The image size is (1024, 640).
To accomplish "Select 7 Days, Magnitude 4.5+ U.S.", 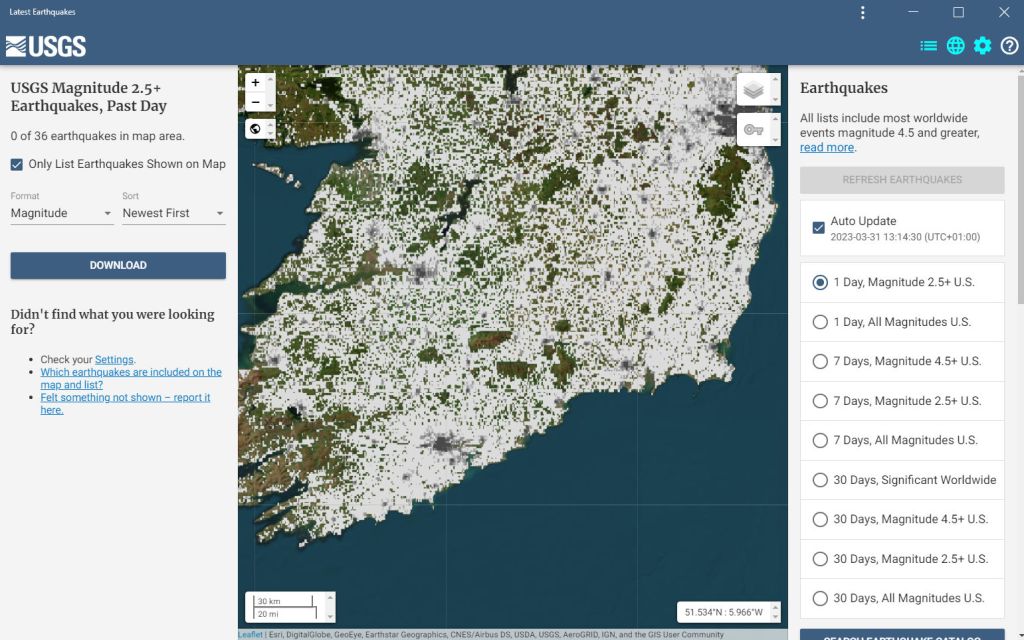I will point(821,361).
